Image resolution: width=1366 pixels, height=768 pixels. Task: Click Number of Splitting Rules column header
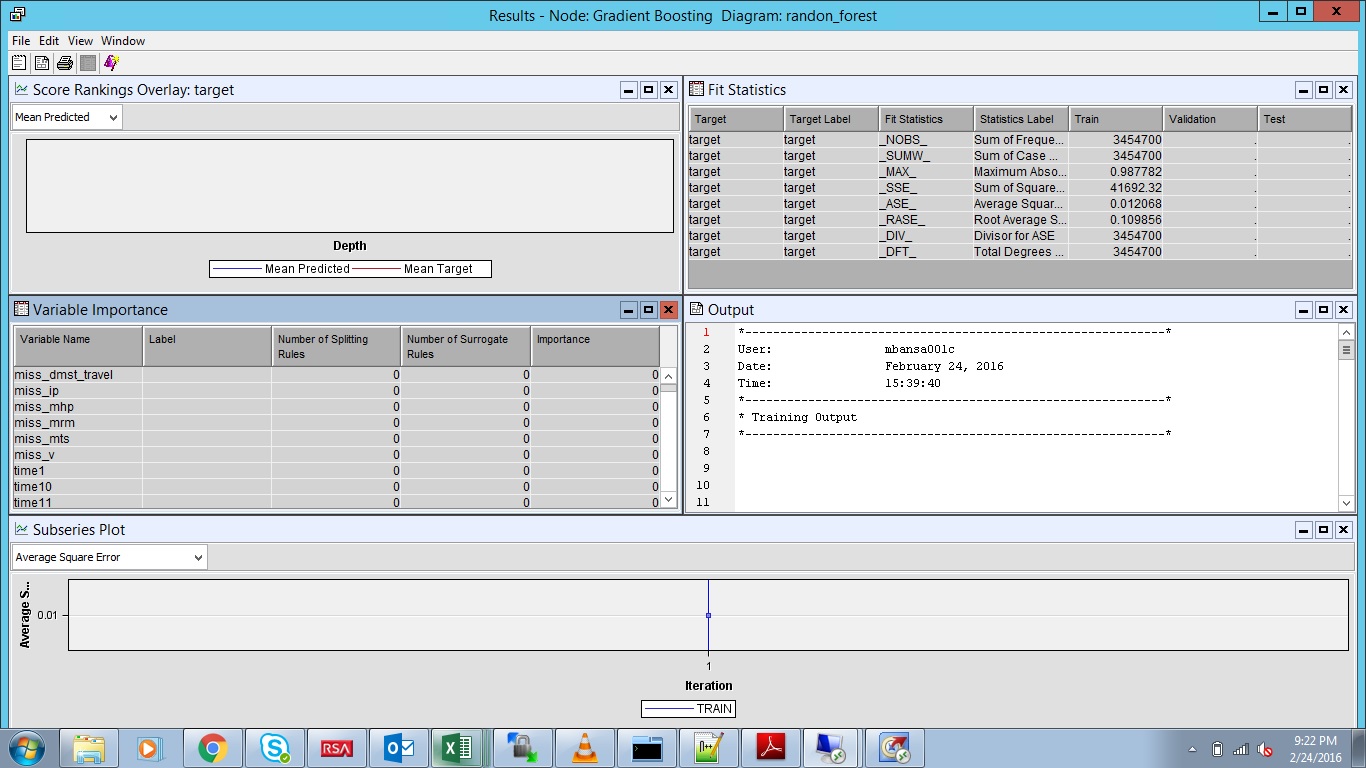tap(335, 346)
